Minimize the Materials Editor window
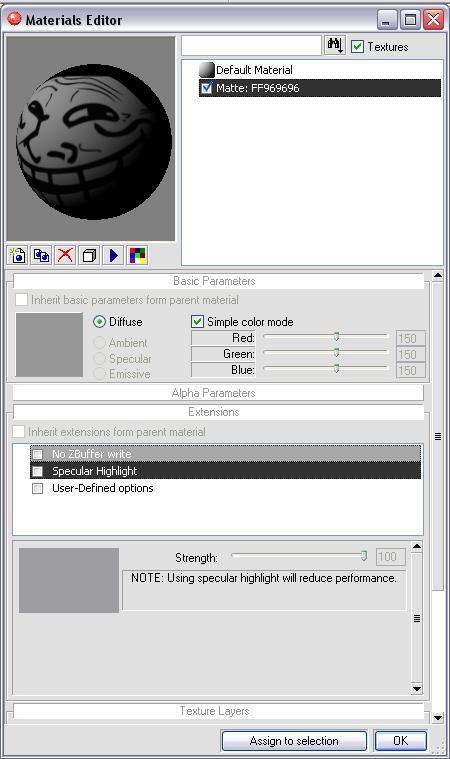Viewport: 450px width, 759px height. tap(386, 20)
